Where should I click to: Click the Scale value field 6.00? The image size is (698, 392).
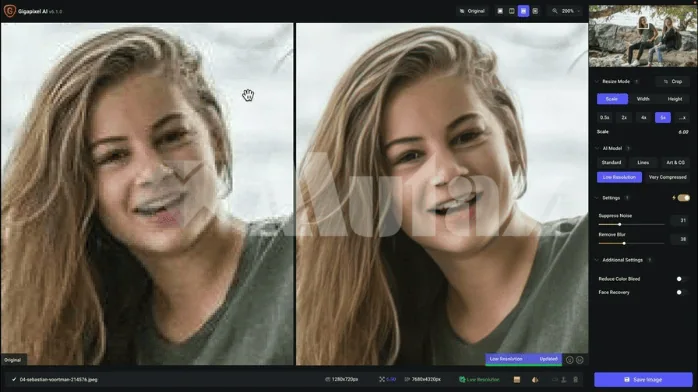pos(683,132)
